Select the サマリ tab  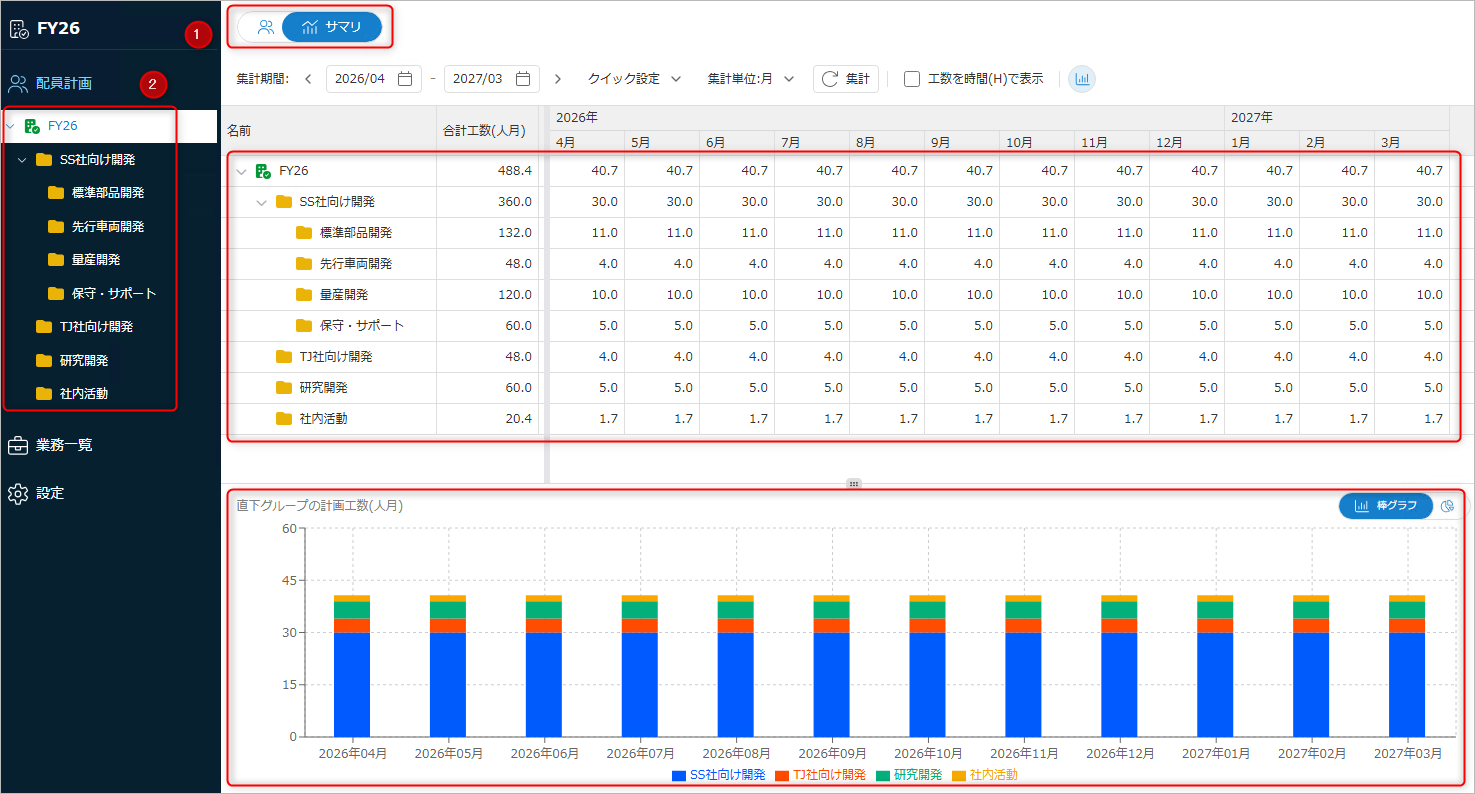[332, 27]
